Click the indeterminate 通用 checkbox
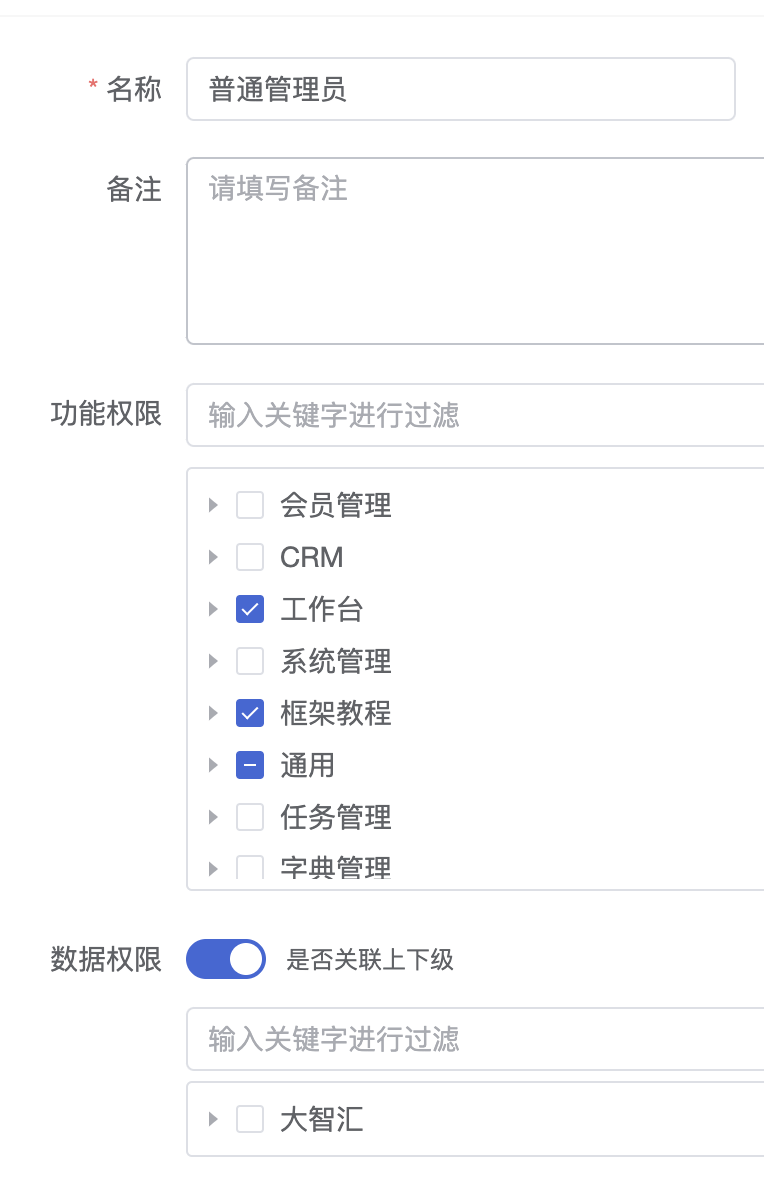 tap(250, 765)
